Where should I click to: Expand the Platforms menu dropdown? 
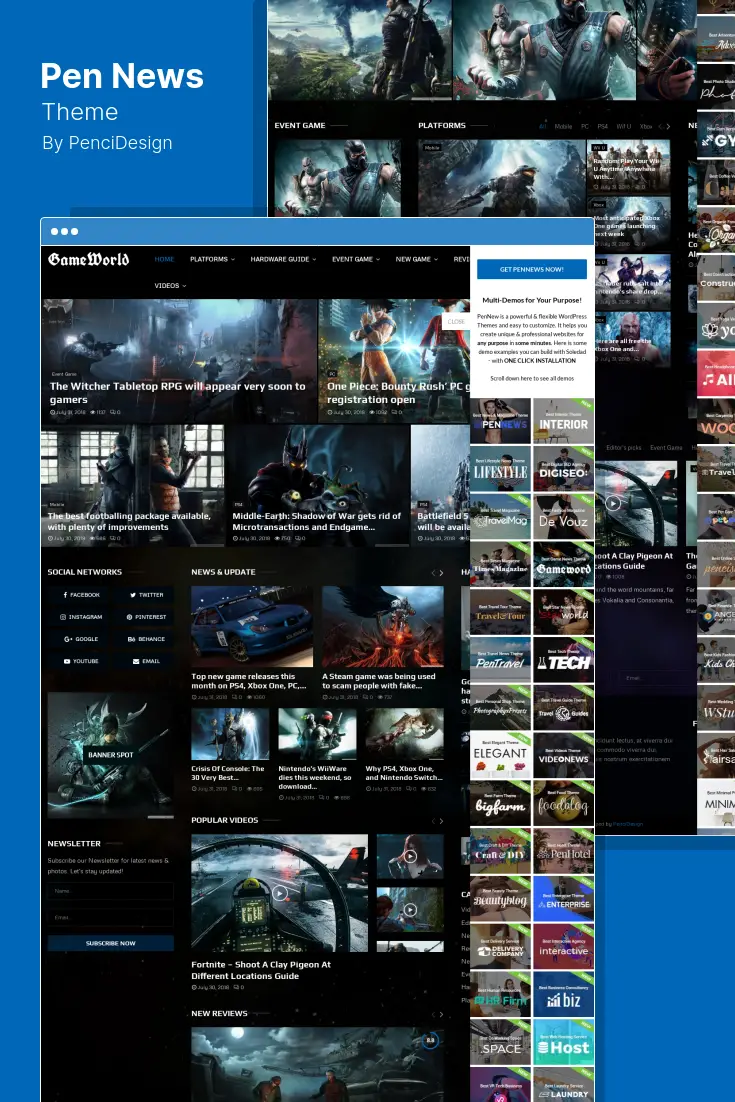pyautogui.click(x=212, y=259)
